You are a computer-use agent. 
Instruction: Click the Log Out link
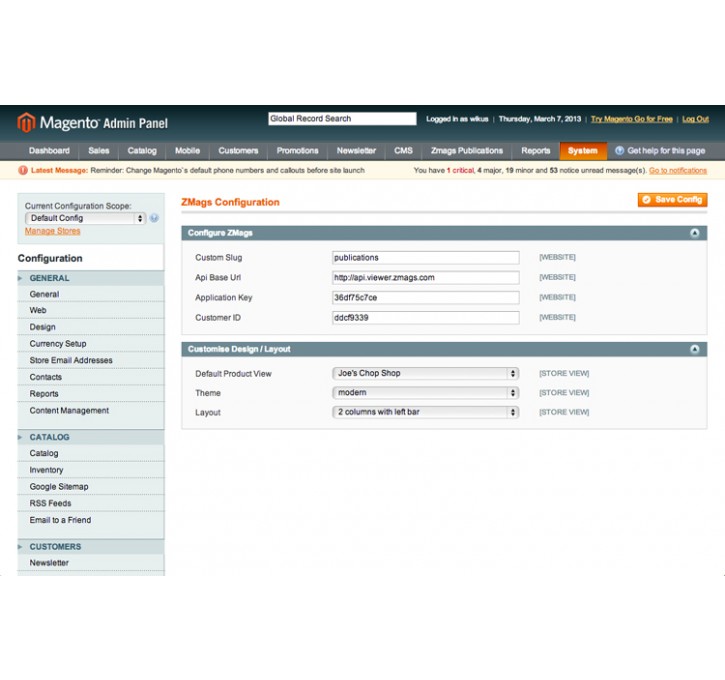pos(695,119)
